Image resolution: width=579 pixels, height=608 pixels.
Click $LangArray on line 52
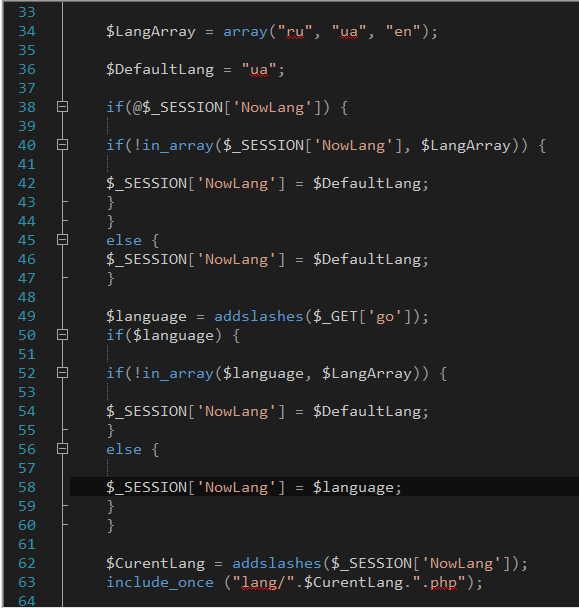coord(367,374)
